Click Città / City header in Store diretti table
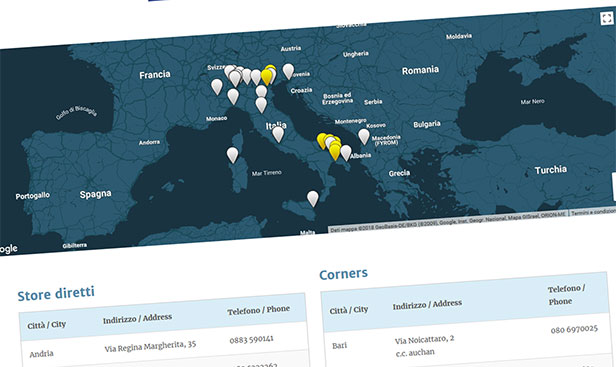Viewport: 616px width, 367px height. (x=46, y=325)
